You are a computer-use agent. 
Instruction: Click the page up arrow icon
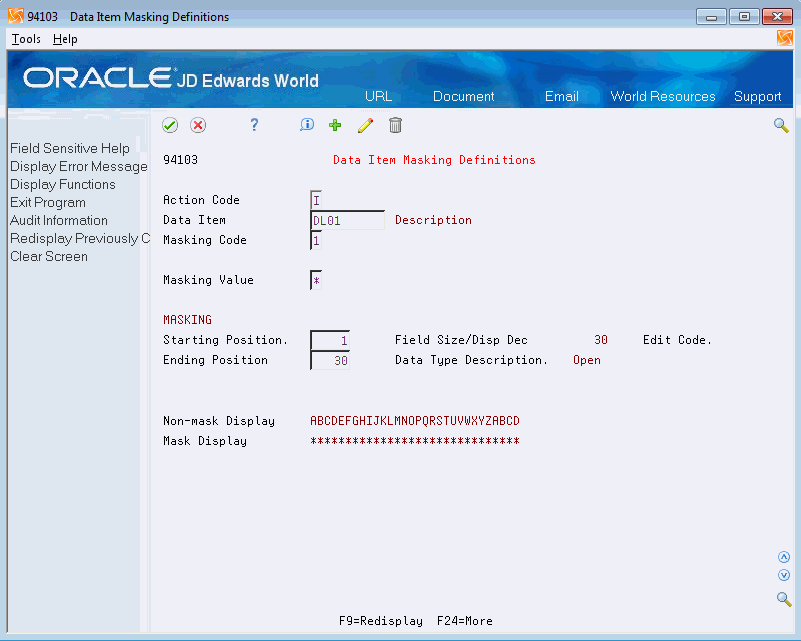[x=784, y=557]
